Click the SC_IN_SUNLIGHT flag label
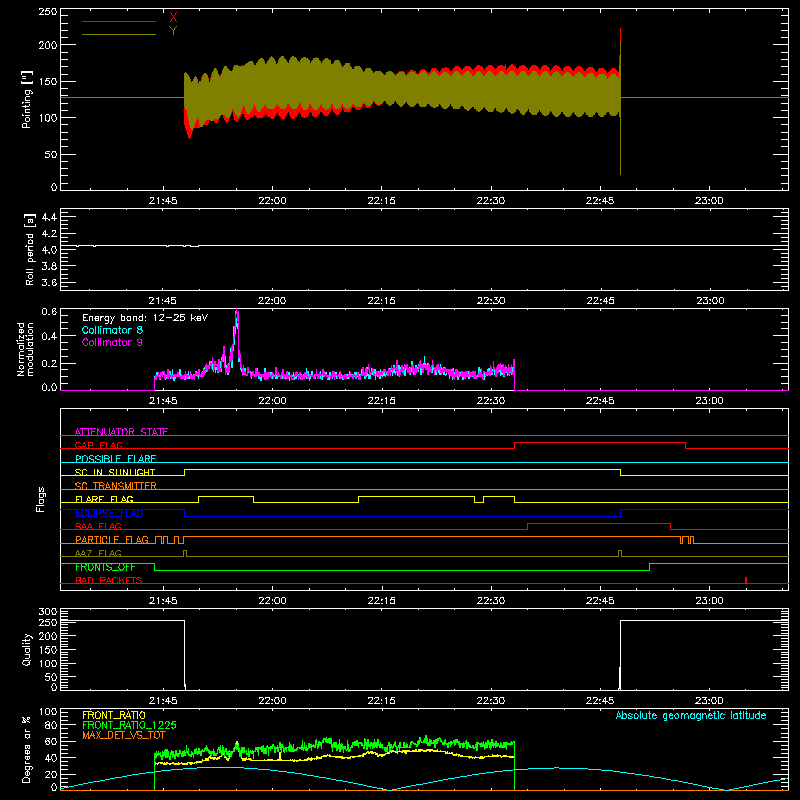Image resolution: width=800 pixels, height=800 pixels. (115, 472)
